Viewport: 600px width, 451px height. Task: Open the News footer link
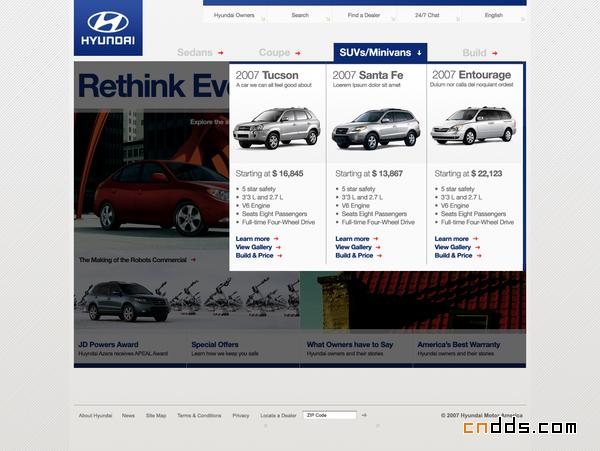(128, 415)
